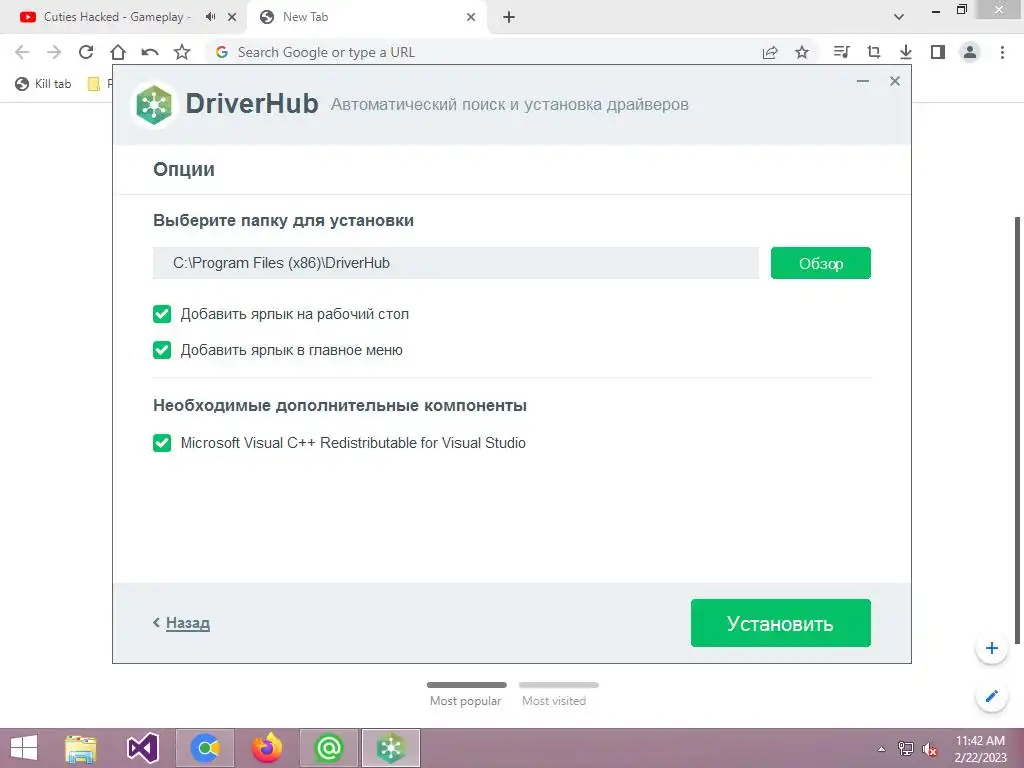Open the tab search dropdown chevron
The image size is (1024, 768).
point(899,17)
